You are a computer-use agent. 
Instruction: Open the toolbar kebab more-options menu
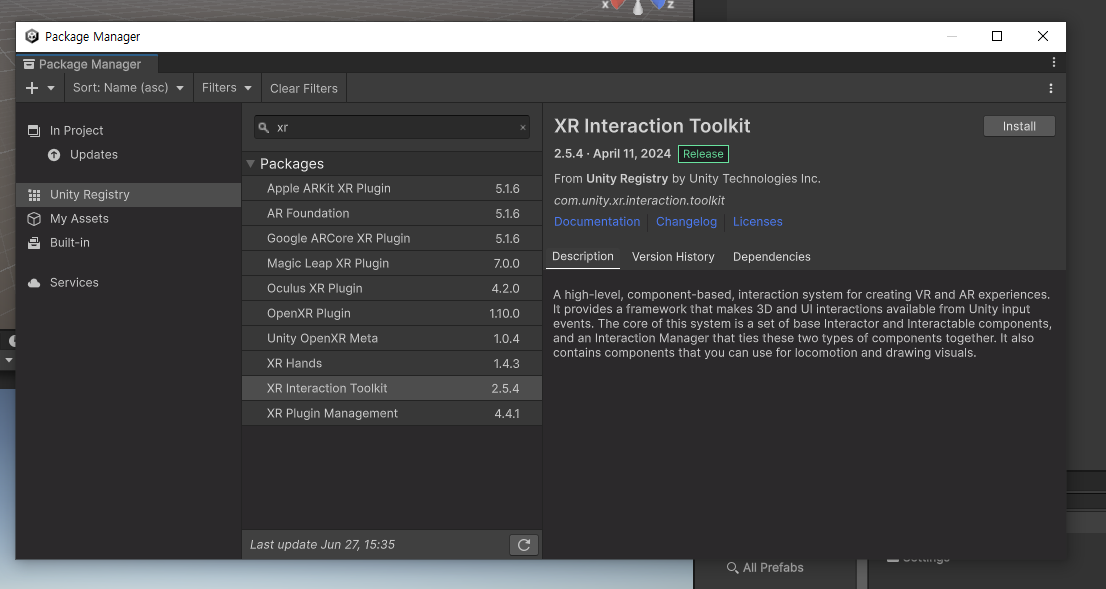[1051, 88]
